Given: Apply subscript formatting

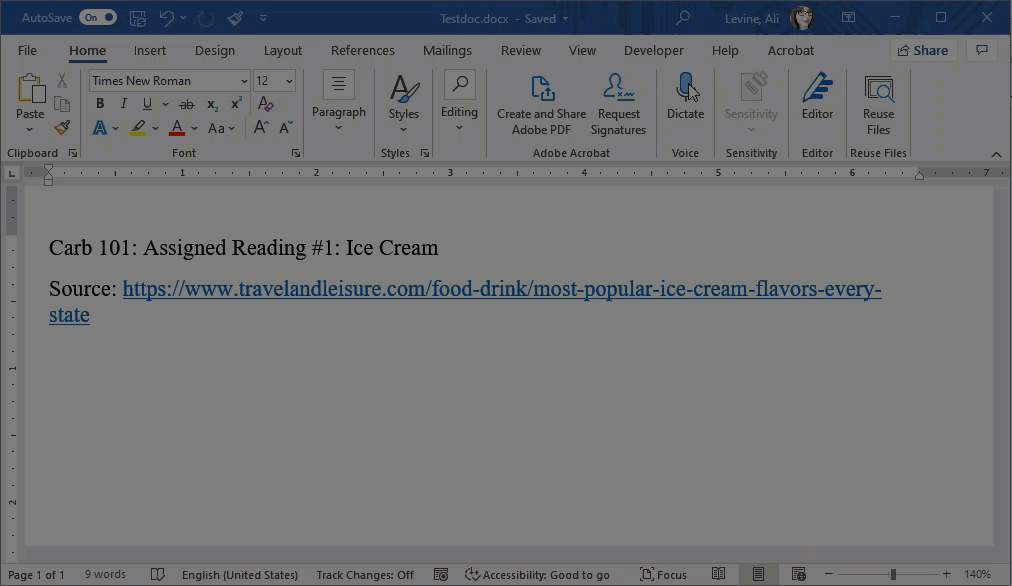Looking at the screenshot, I should 211,104.
